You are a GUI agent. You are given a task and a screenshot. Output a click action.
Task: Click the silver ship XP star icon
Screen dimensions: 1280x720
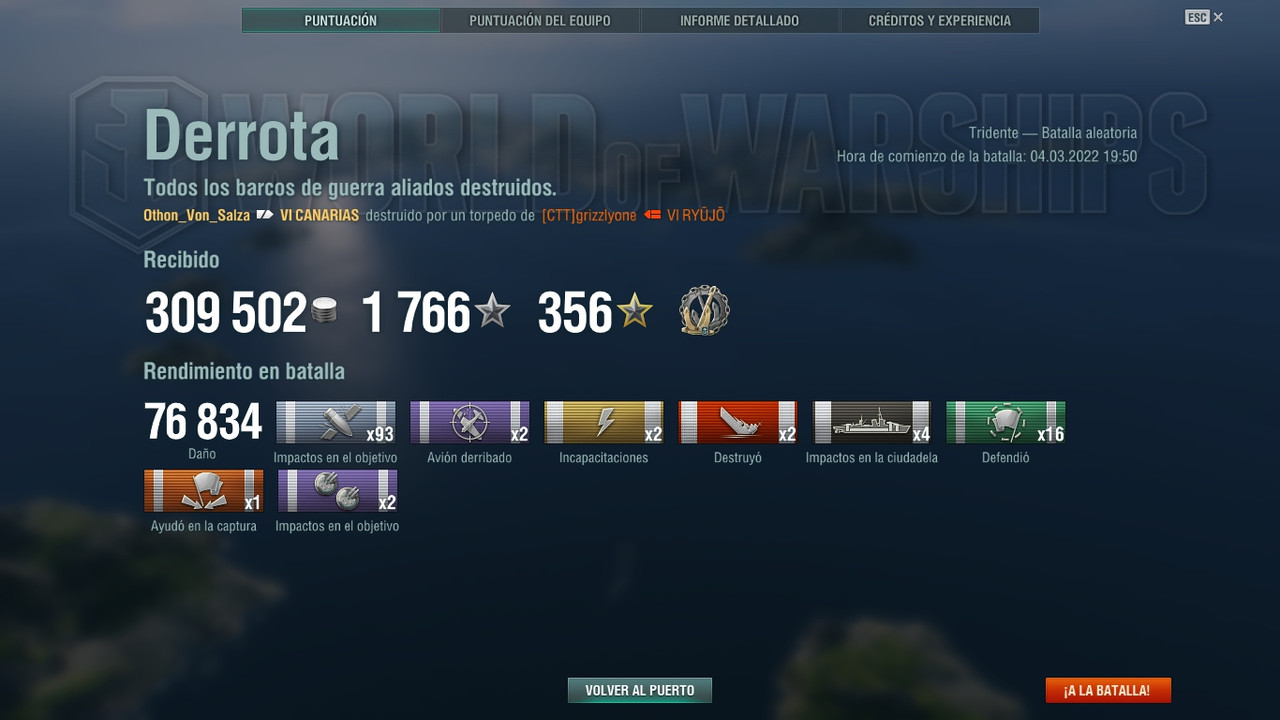coord(492,312)
